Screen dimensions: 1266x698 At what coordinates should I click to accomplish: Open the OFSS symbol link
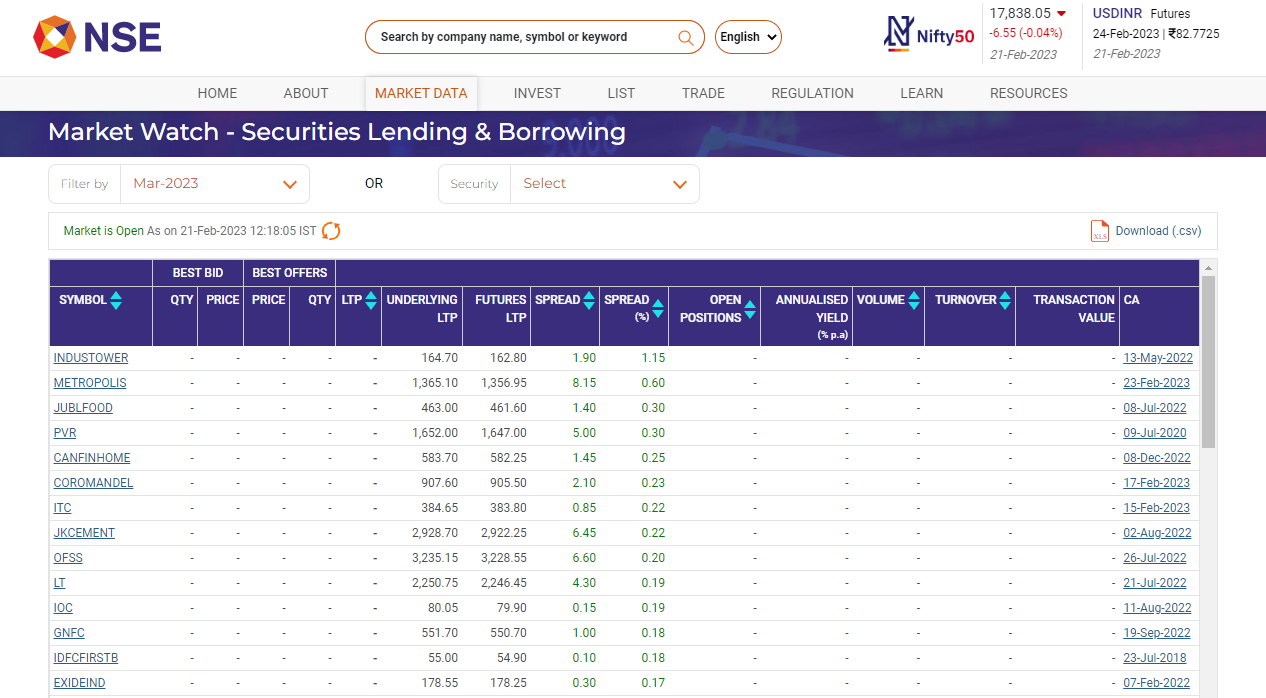(x=67, y=558)
